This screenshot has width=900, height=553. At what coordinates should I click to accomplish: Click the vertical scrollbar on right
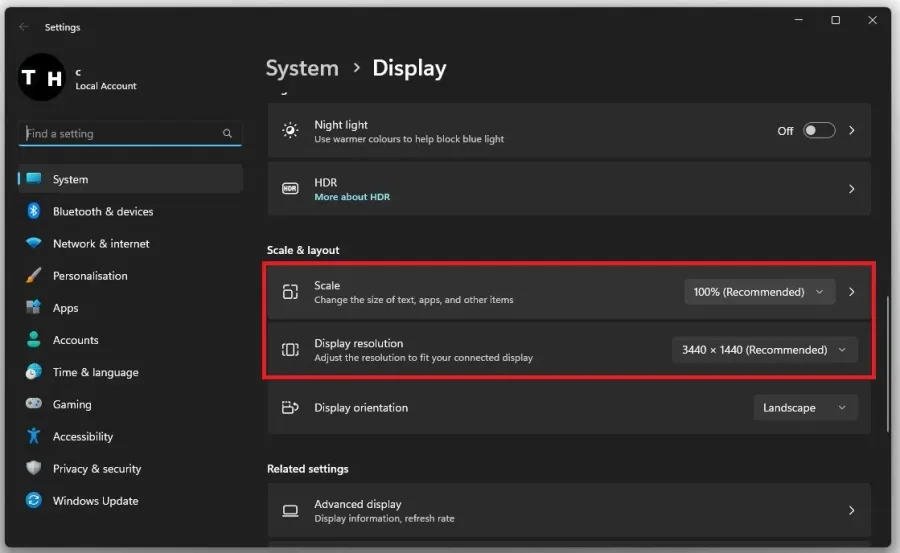[x=887, y=365]
